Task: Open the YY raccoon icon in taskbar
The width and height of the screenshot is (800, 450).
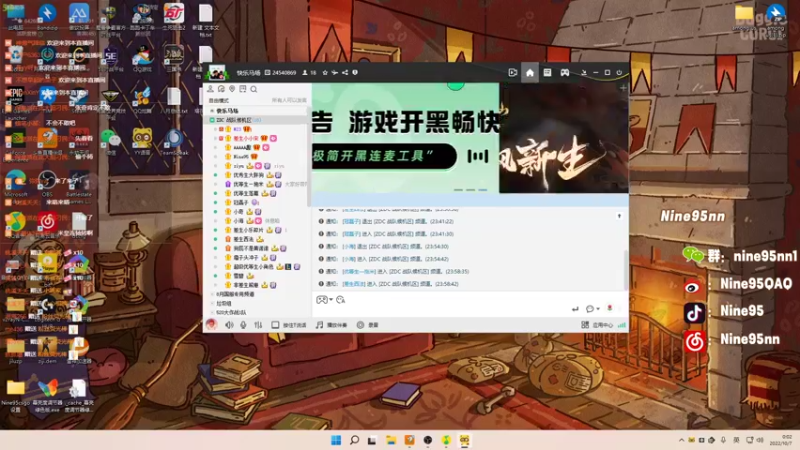Action: coord(464,440)
